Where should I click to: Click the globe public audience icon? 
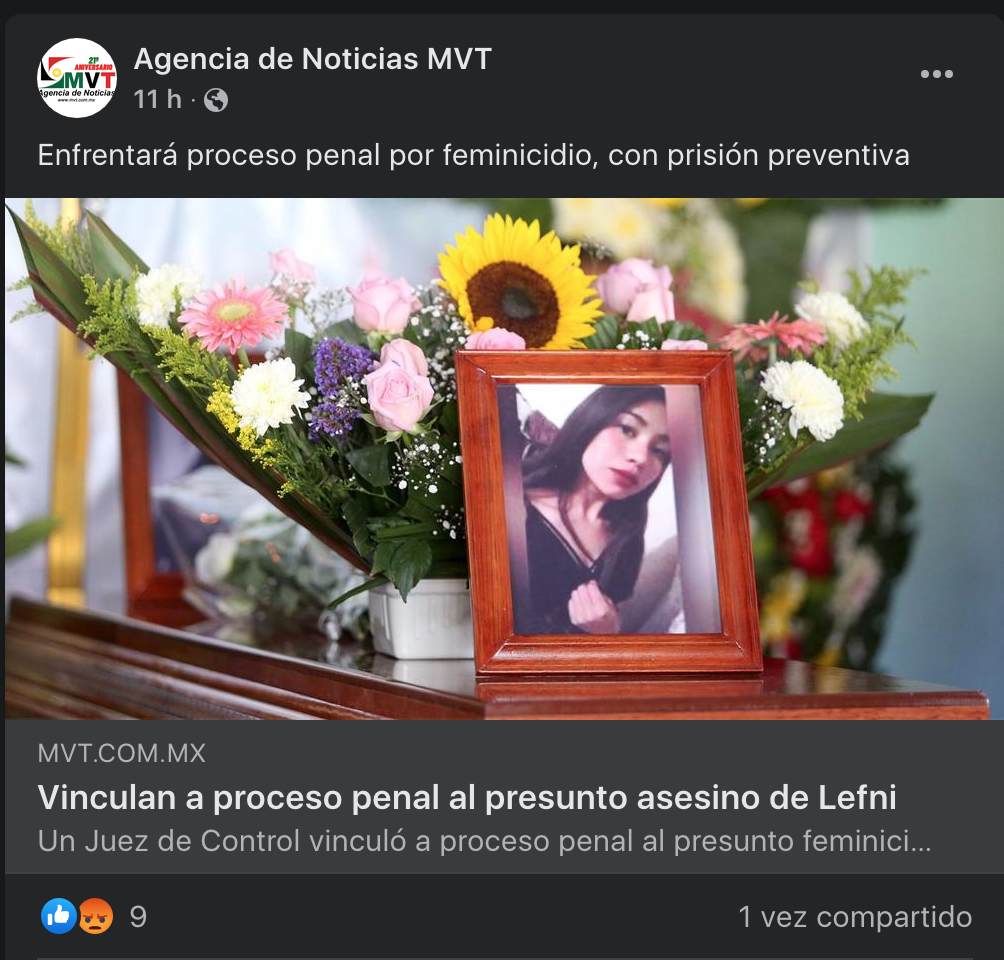point(216,100)
